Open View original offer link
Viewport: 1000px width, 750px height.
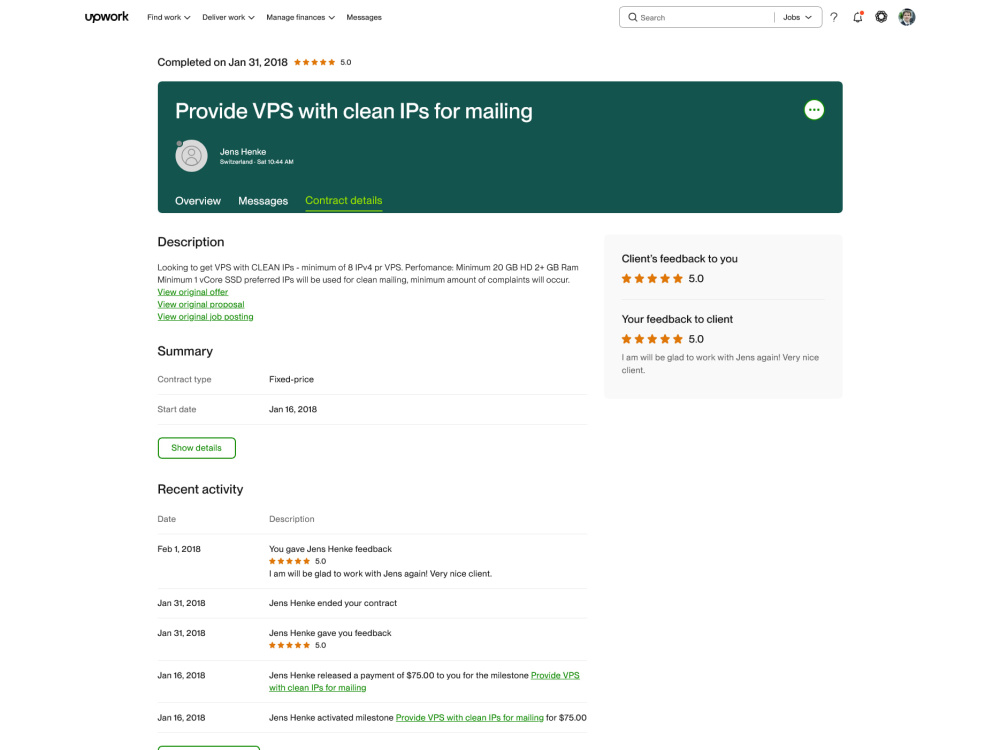[193, 292]
